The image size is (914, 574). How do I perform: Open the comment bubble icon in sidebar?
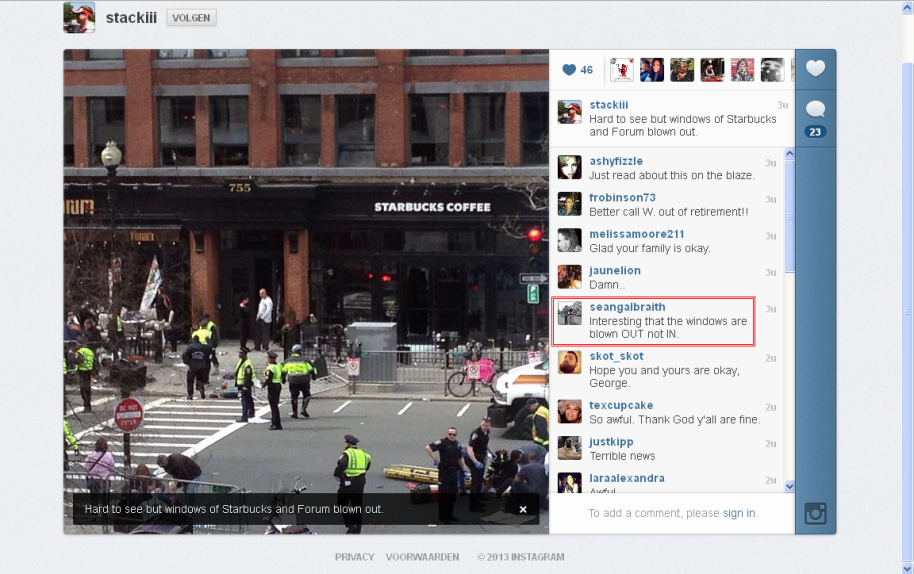(815, 109)
